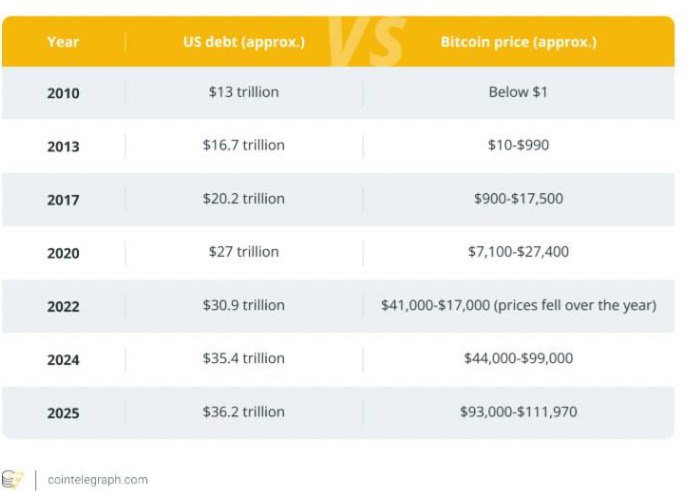Select the 2025 year cell
Viewport: 694px width, 492px height.
pyautogui.click(x=63, y=412)
